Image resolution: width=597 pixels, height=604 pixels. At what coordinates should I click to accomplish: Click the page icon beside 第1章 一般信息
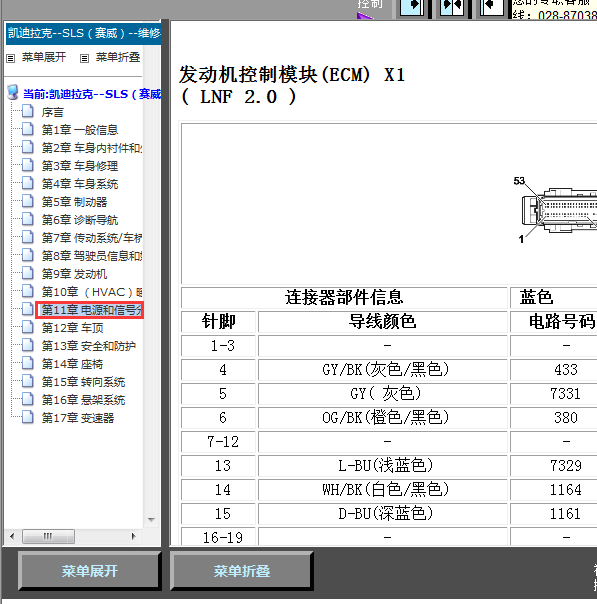tap(28, 129)
